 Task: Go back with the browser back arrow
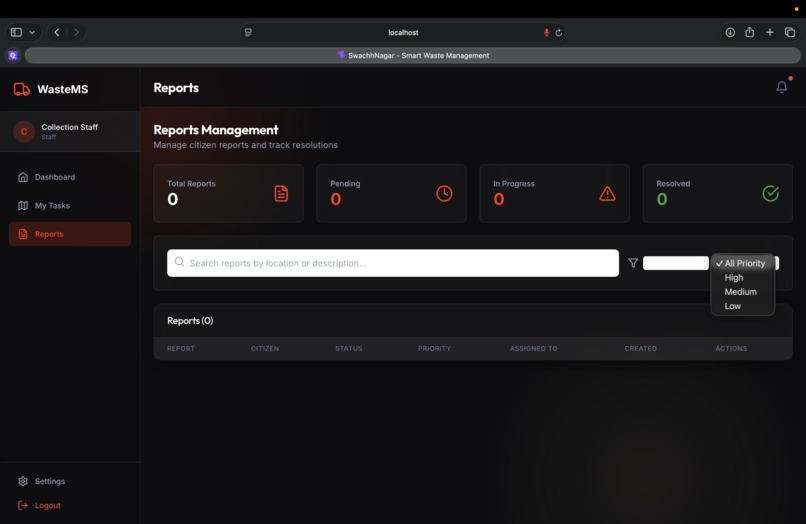coord(57,32)
